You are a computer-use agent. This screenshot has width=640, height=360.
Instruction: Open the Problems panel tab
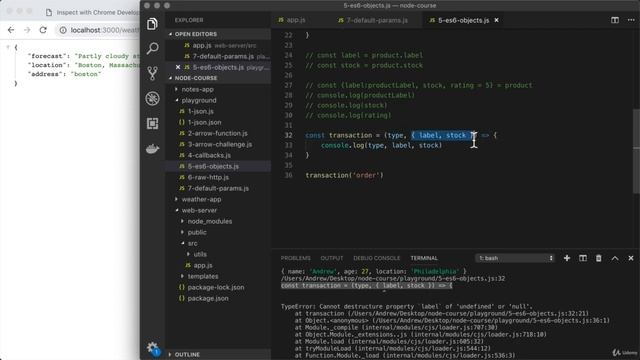pos(296,258)
